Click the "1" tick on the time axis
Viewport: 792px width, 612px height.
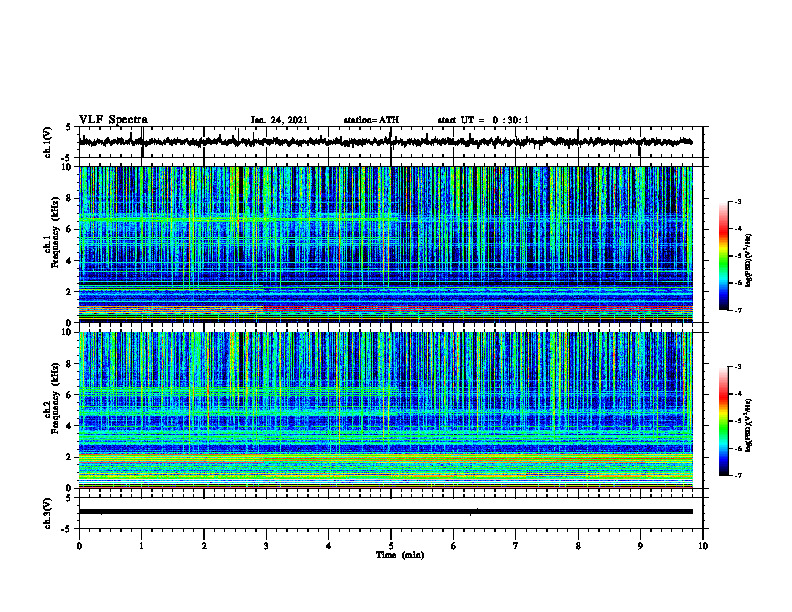click(x=141, y=546)
